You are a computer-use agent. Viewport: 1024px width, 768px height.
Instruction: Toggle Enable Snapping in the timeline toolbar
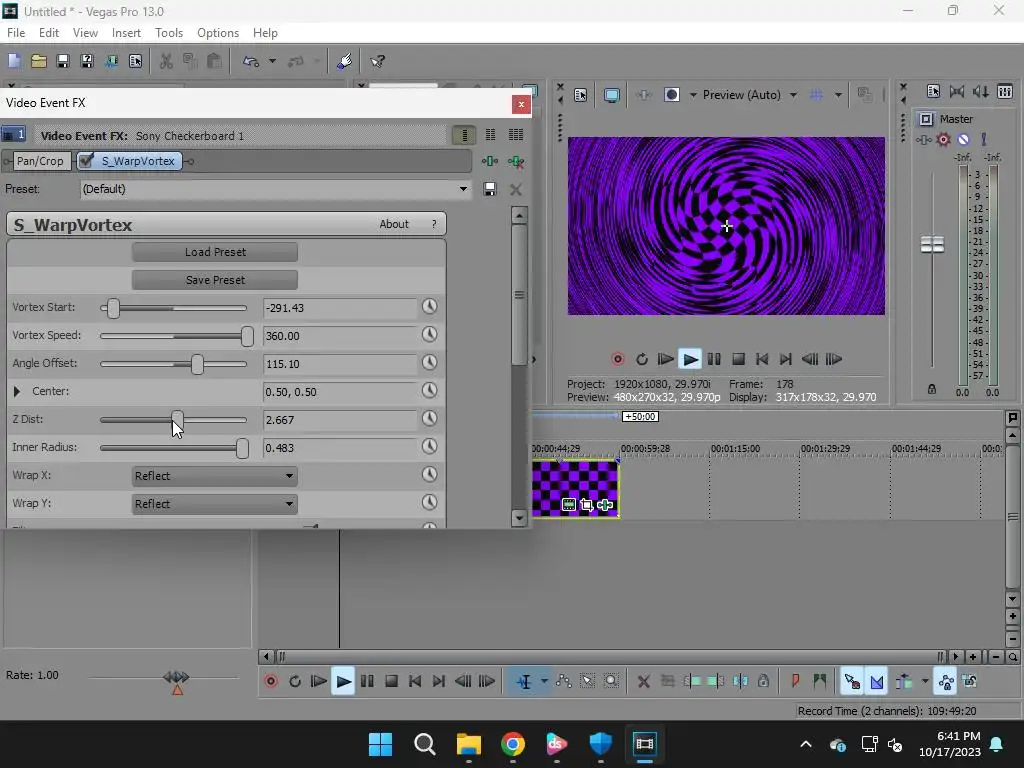(x=852, y=682)
